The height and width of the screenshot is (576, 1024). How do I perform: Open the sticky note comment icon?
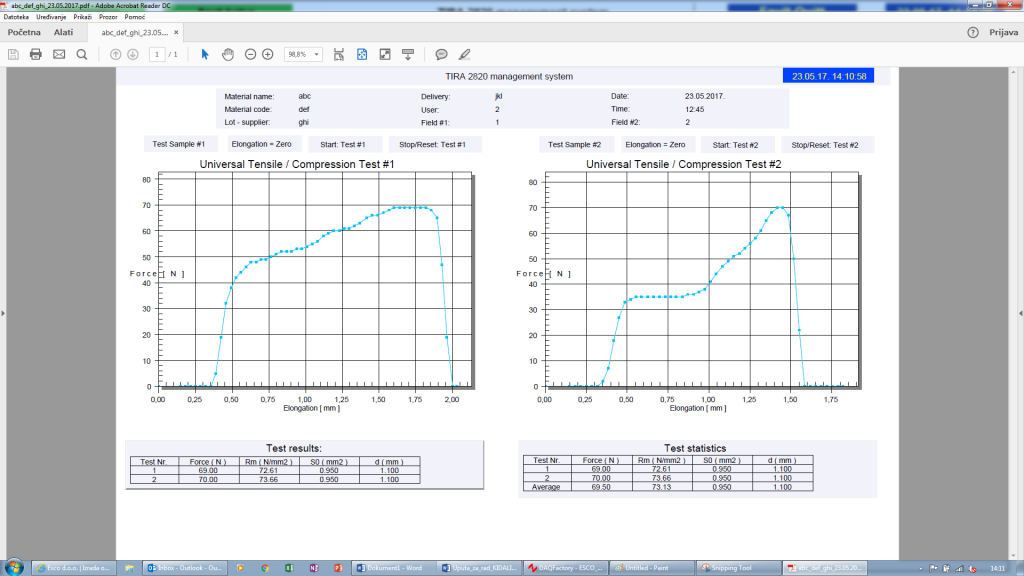point(442,55)
